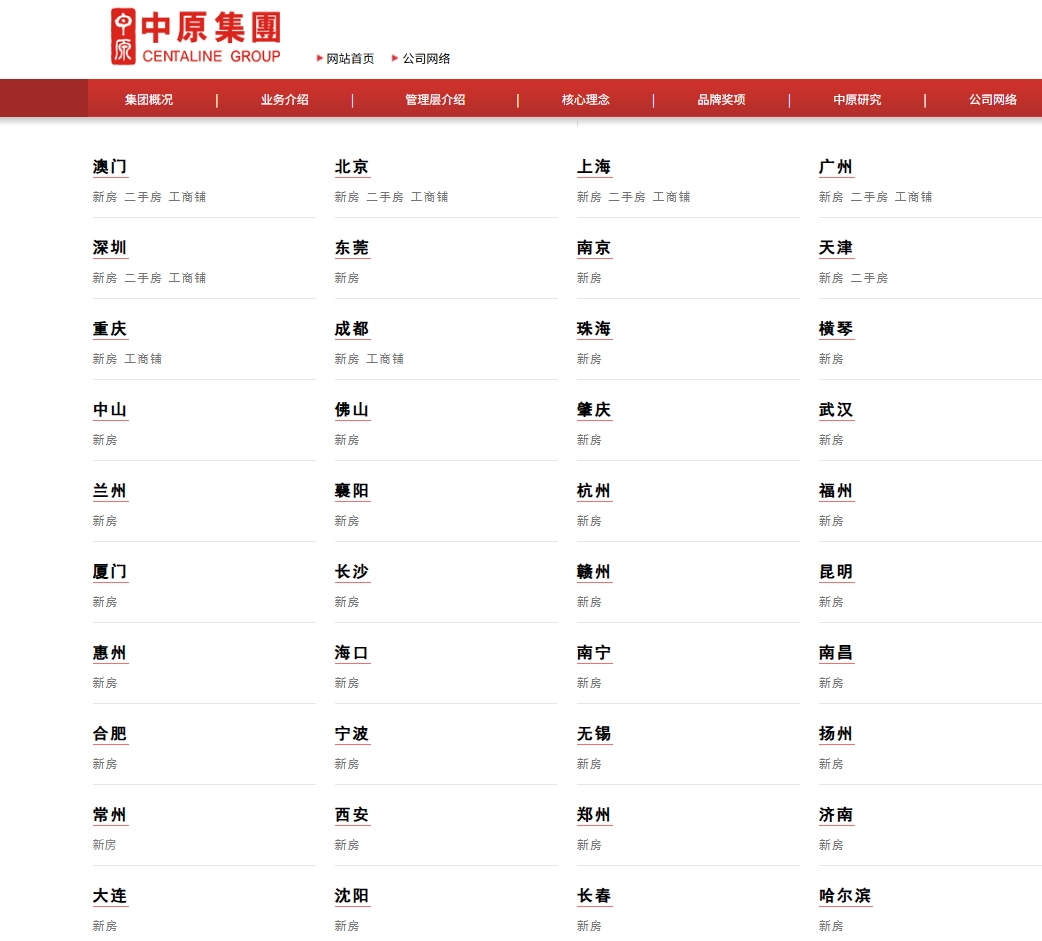Viewport: 1042px width, 941px height.
Task: Open the 佛山 city heading
Action: tap(352, 410)
